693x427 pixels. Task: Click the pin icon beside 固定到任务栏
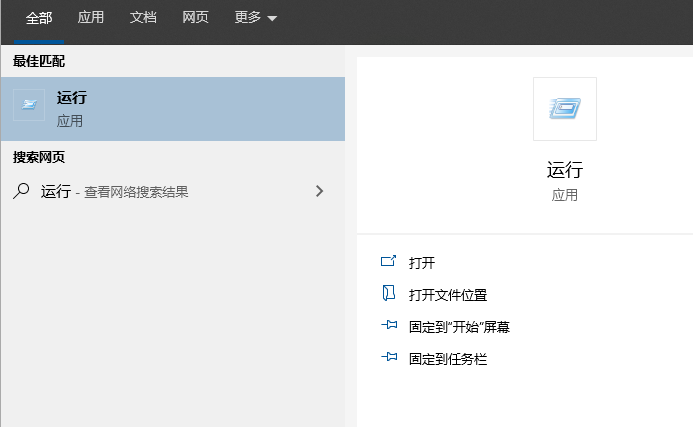389,357
